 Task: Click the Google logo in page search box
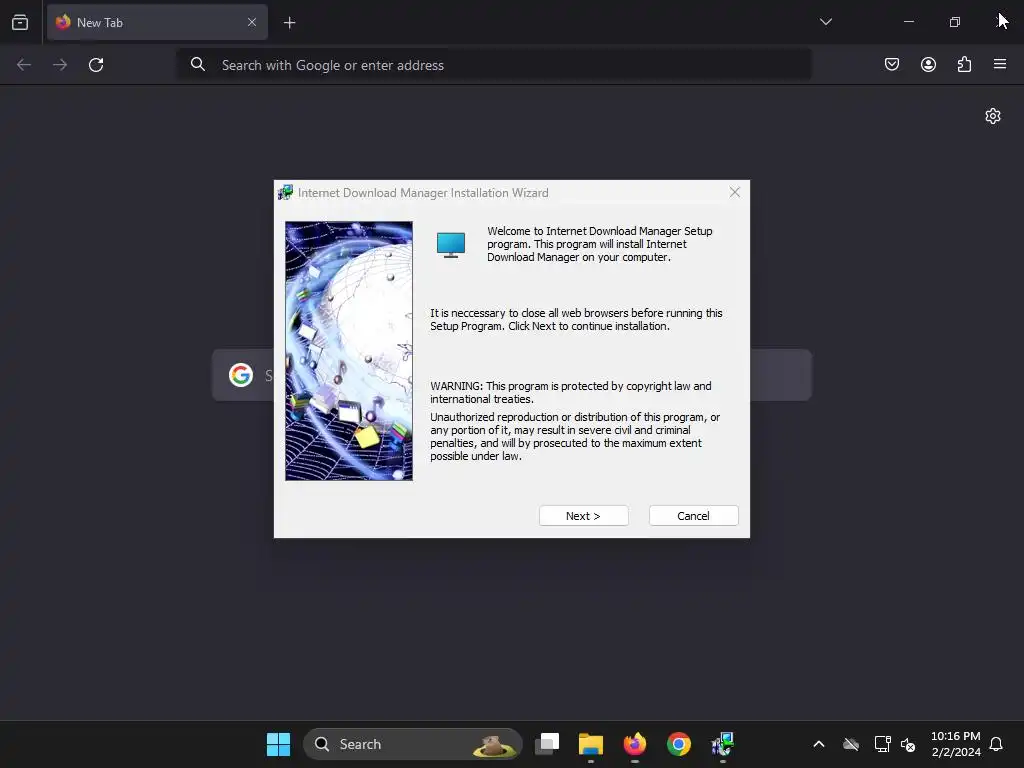tap(241, 375)
